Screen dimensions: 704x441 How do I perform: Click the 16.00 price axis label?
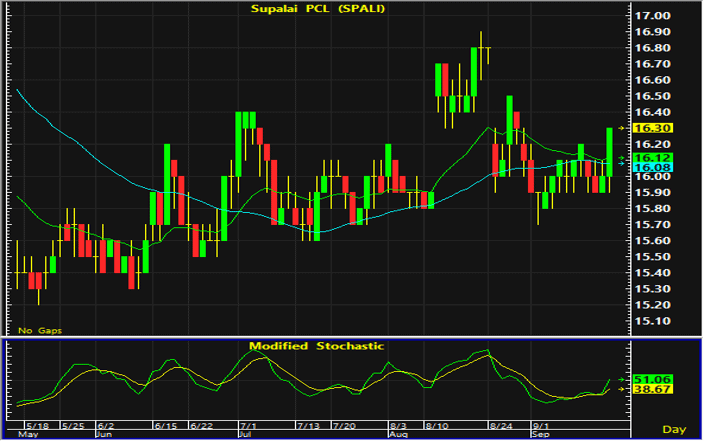[x=652, y=176]
